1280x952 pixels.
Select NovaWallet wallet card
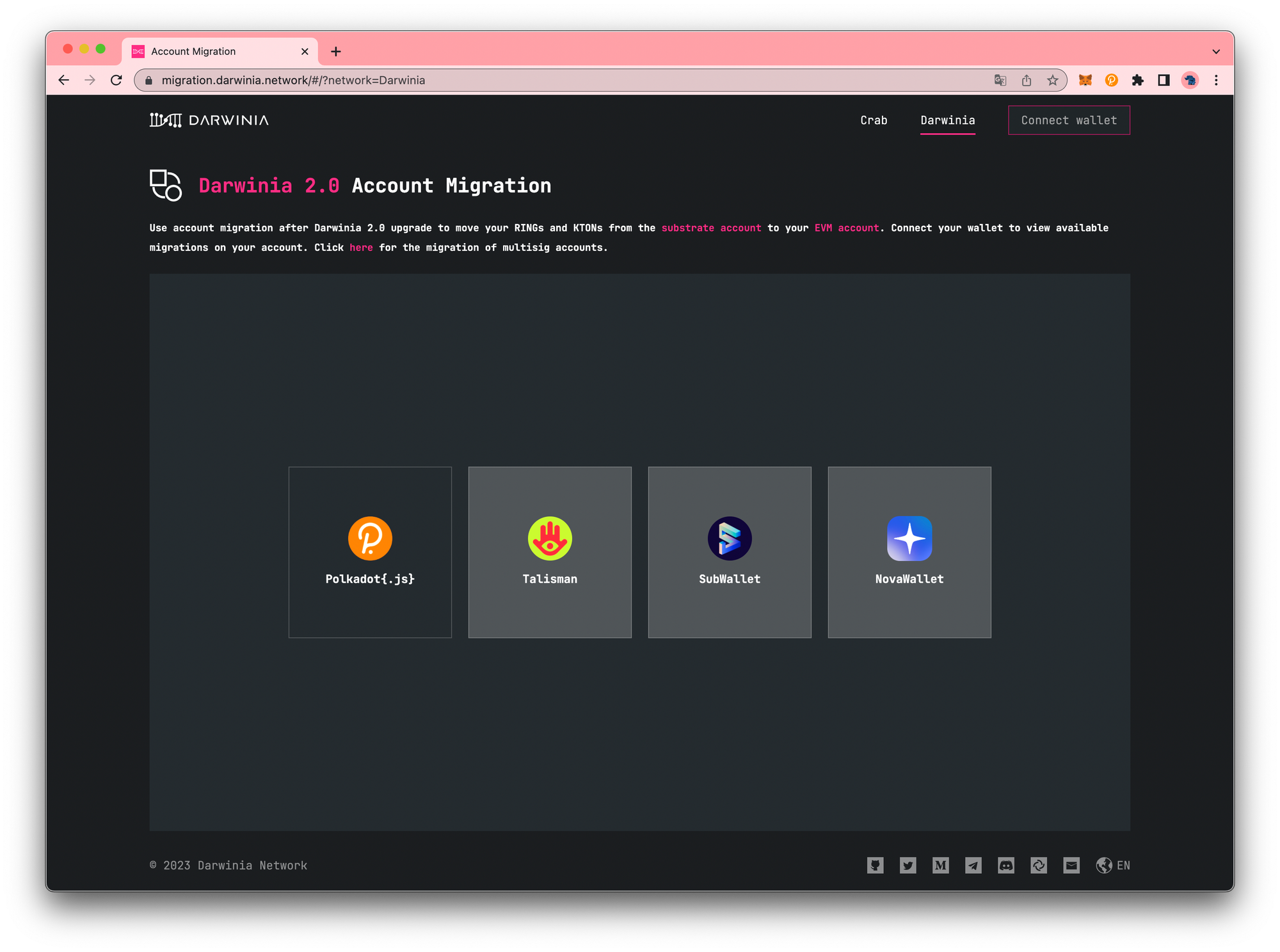click(909, 551)
